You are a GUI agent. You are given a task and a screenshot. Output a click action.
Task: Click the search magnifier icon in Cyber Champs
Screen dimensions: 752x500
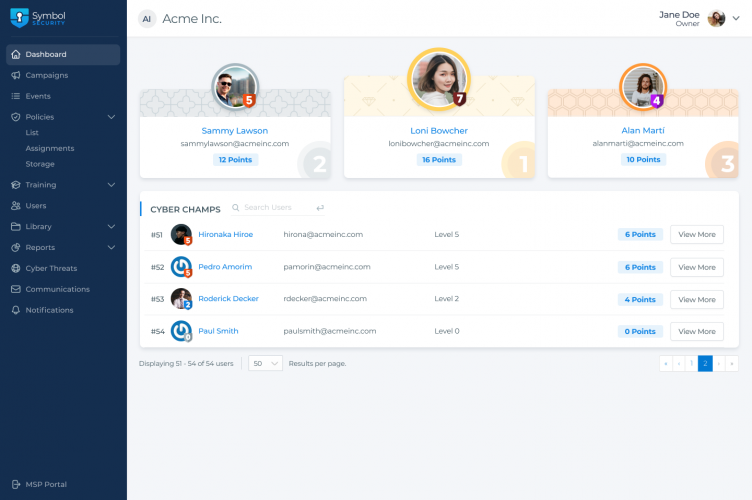pos(235,208)
